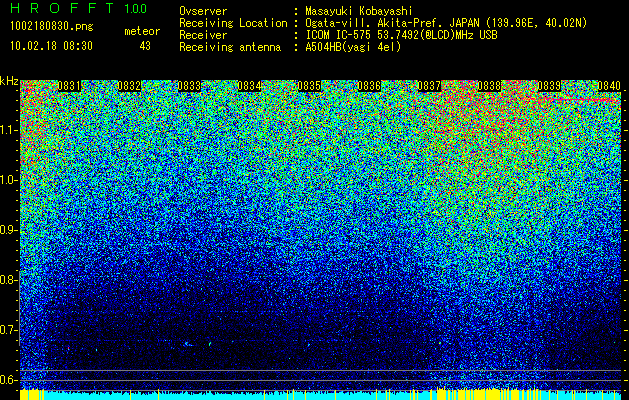Click the ICOM IC-575 53.7492 MHz USB text
The image size is (629, 400).
[401, 35]
